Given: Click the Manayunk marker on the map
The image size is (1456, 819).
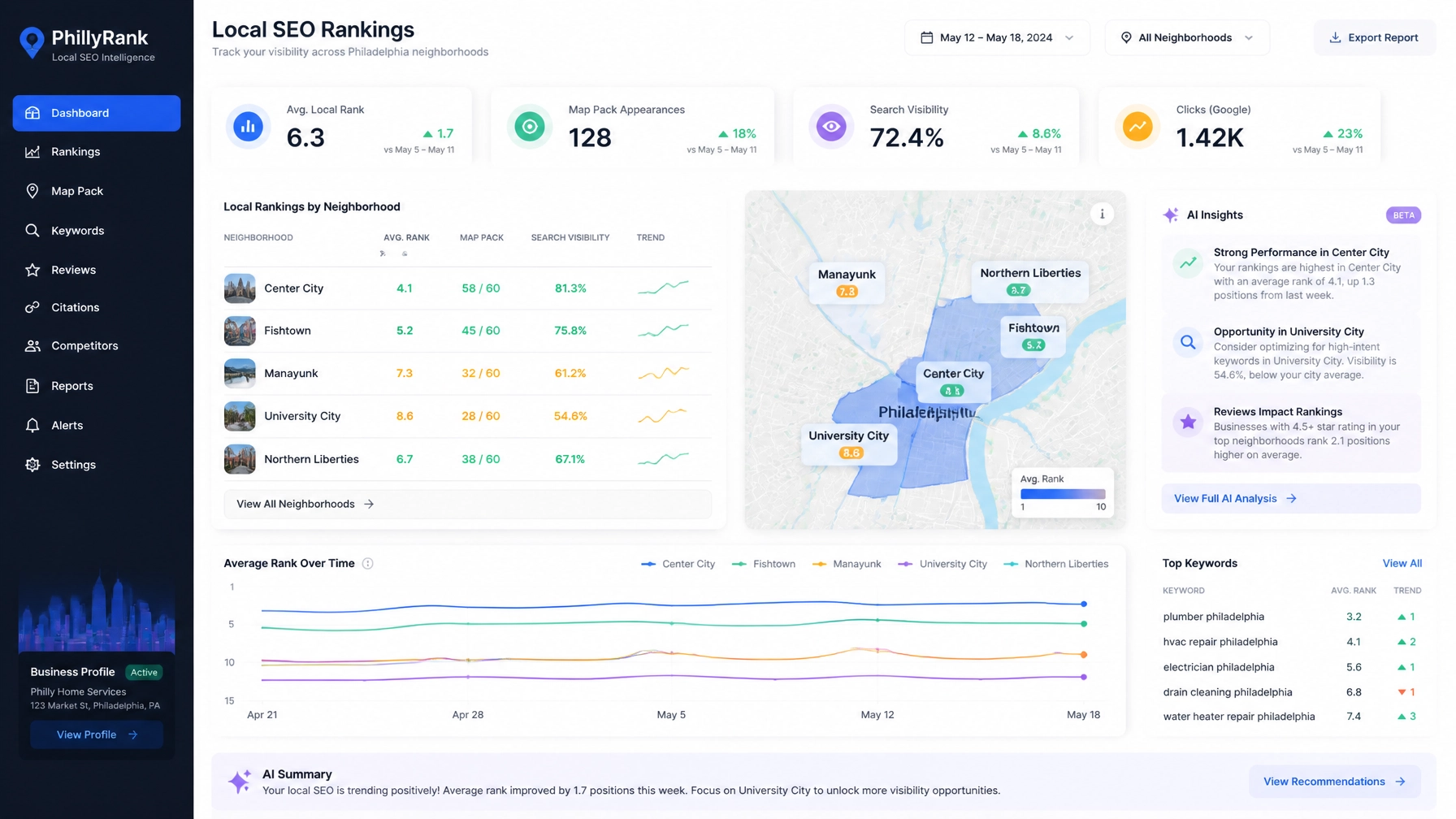Looking at the screenshot, I should pos(847,282).
